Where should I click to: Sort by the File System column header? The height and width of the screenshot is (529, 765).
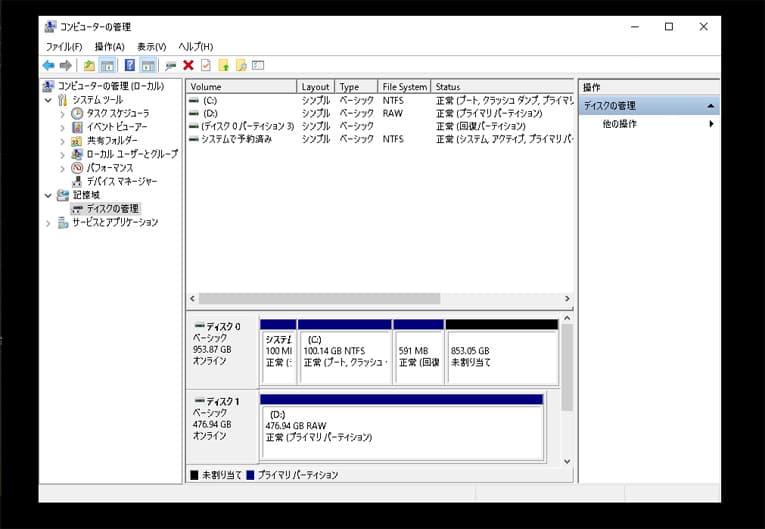point(404,87)
